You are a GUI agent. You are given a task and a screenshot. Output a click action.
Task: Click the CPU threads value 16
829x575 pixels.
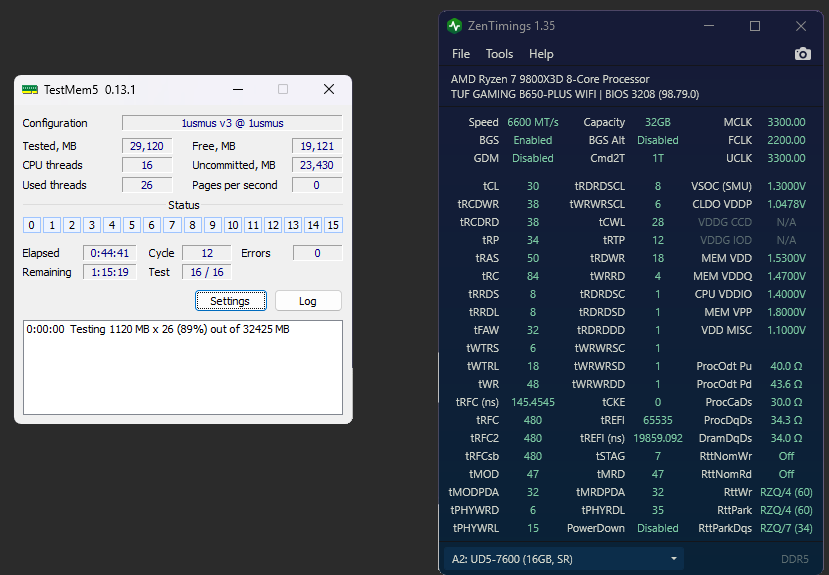pos(147,165)
